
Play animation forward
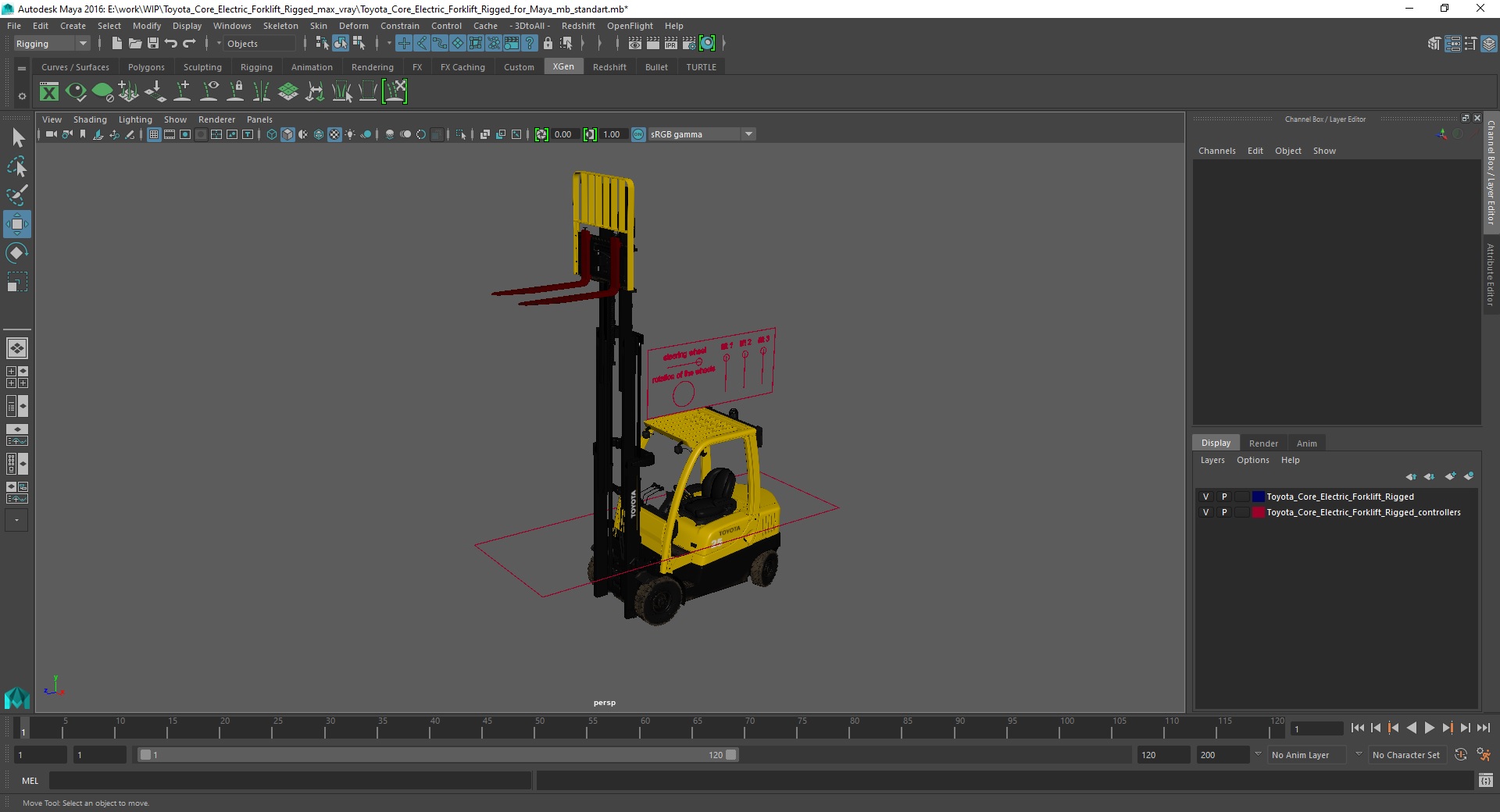1429,728
